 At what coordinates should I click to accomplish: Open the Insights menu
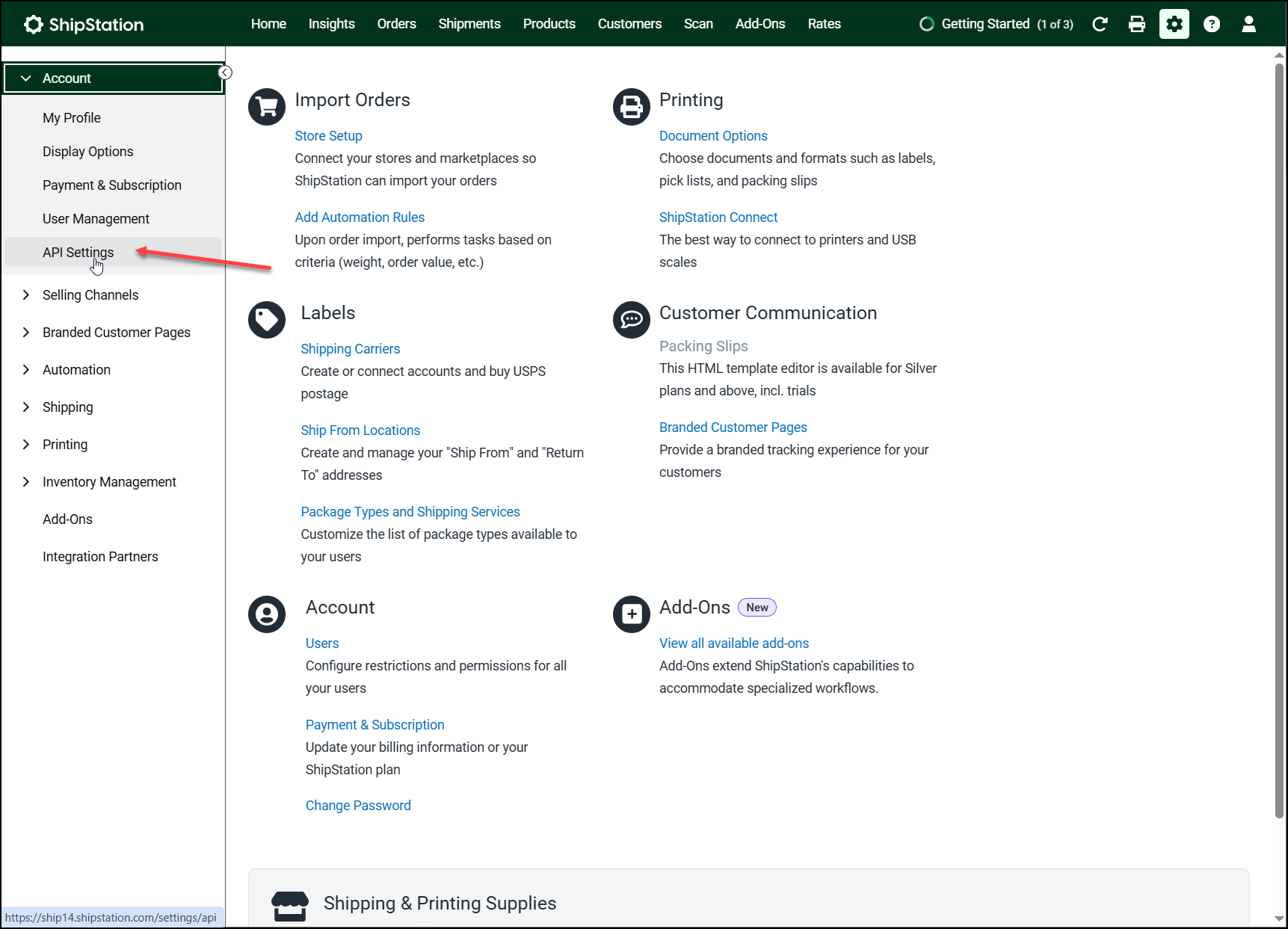pos(332,24)
